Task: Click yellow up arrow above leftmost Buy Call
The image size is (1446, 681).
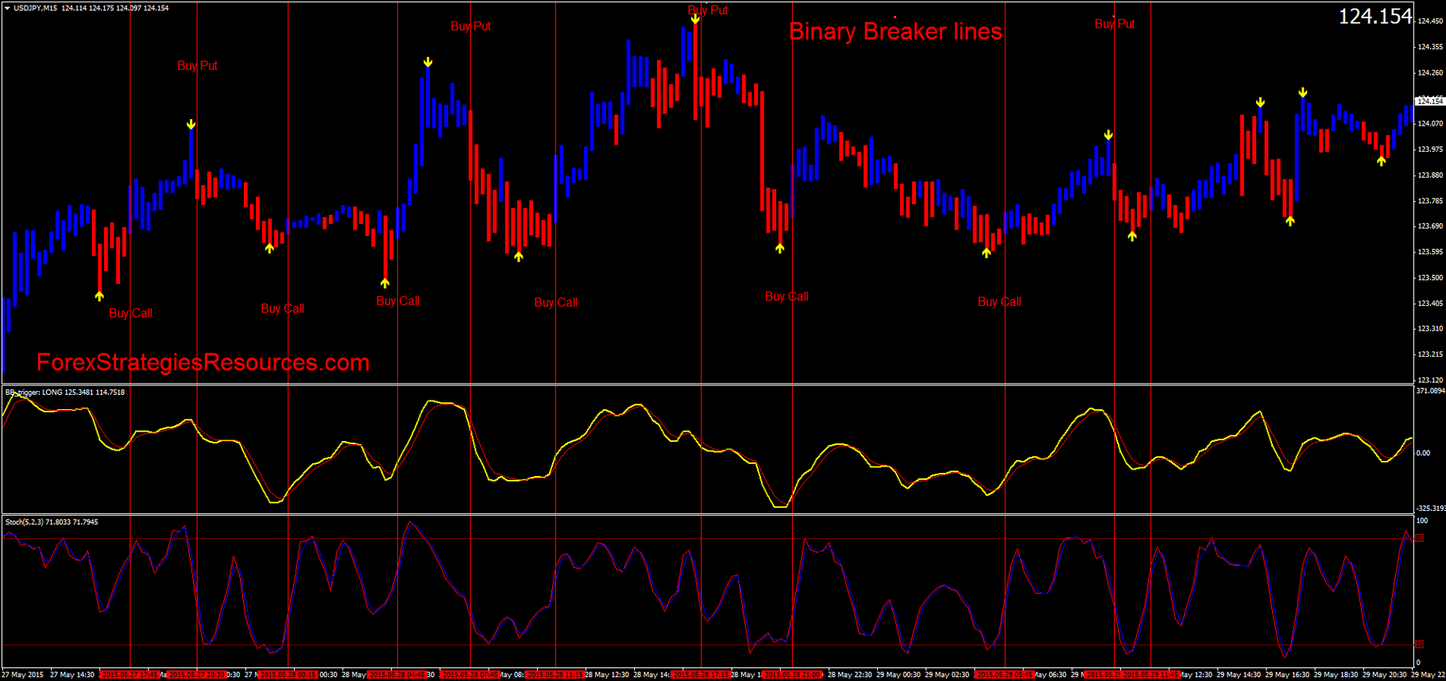Action: click(x=99, y=295)
